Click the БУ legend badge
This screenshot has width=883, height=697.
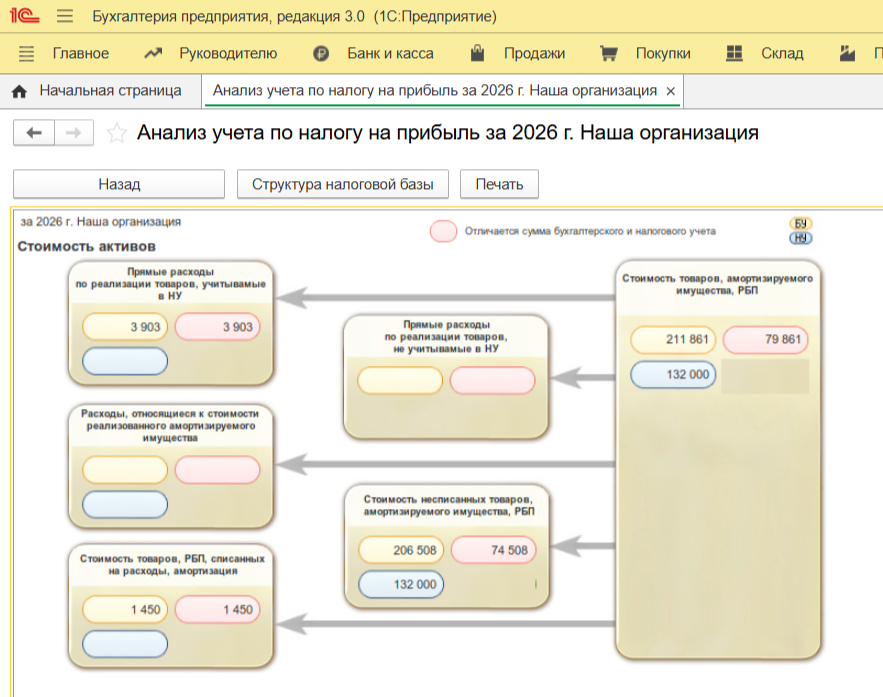pos(800,224)
